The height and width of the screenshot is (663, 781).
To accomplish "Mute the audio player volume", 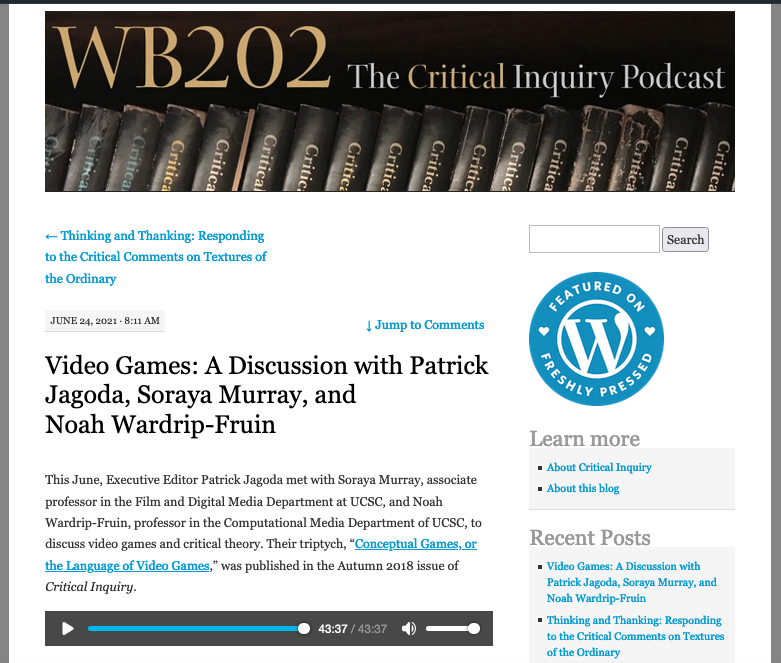I will [408, 629].
